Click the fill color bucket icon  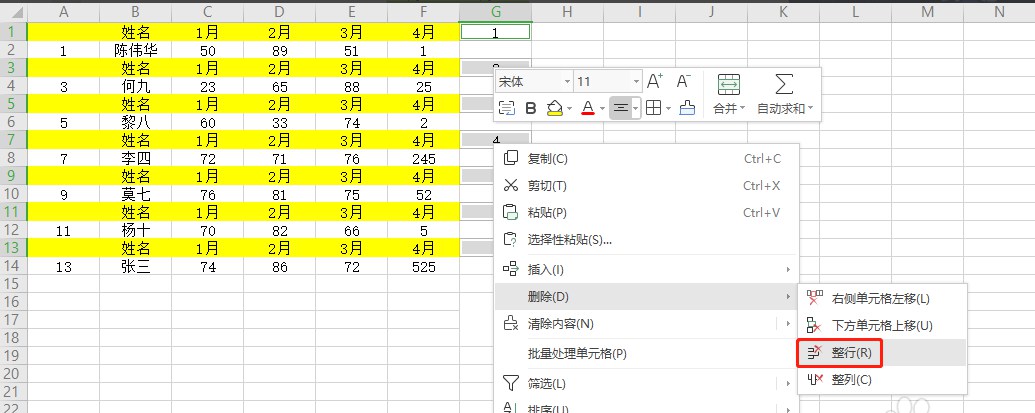point(554,109)
